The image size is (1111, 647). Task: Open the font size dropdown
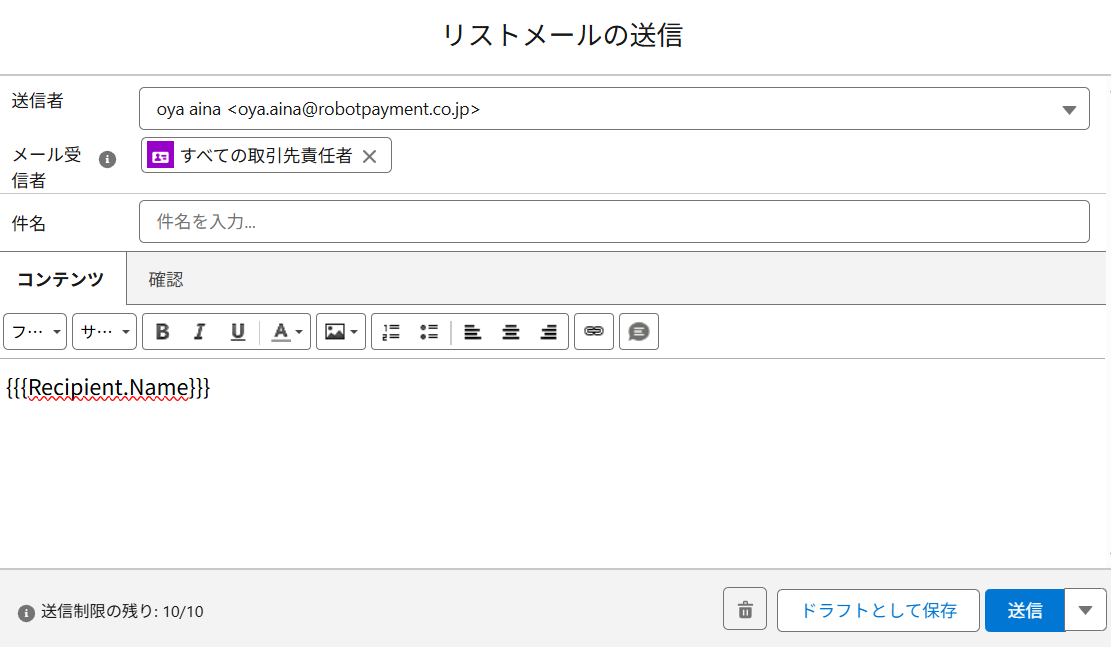click(x=104, y=332)
